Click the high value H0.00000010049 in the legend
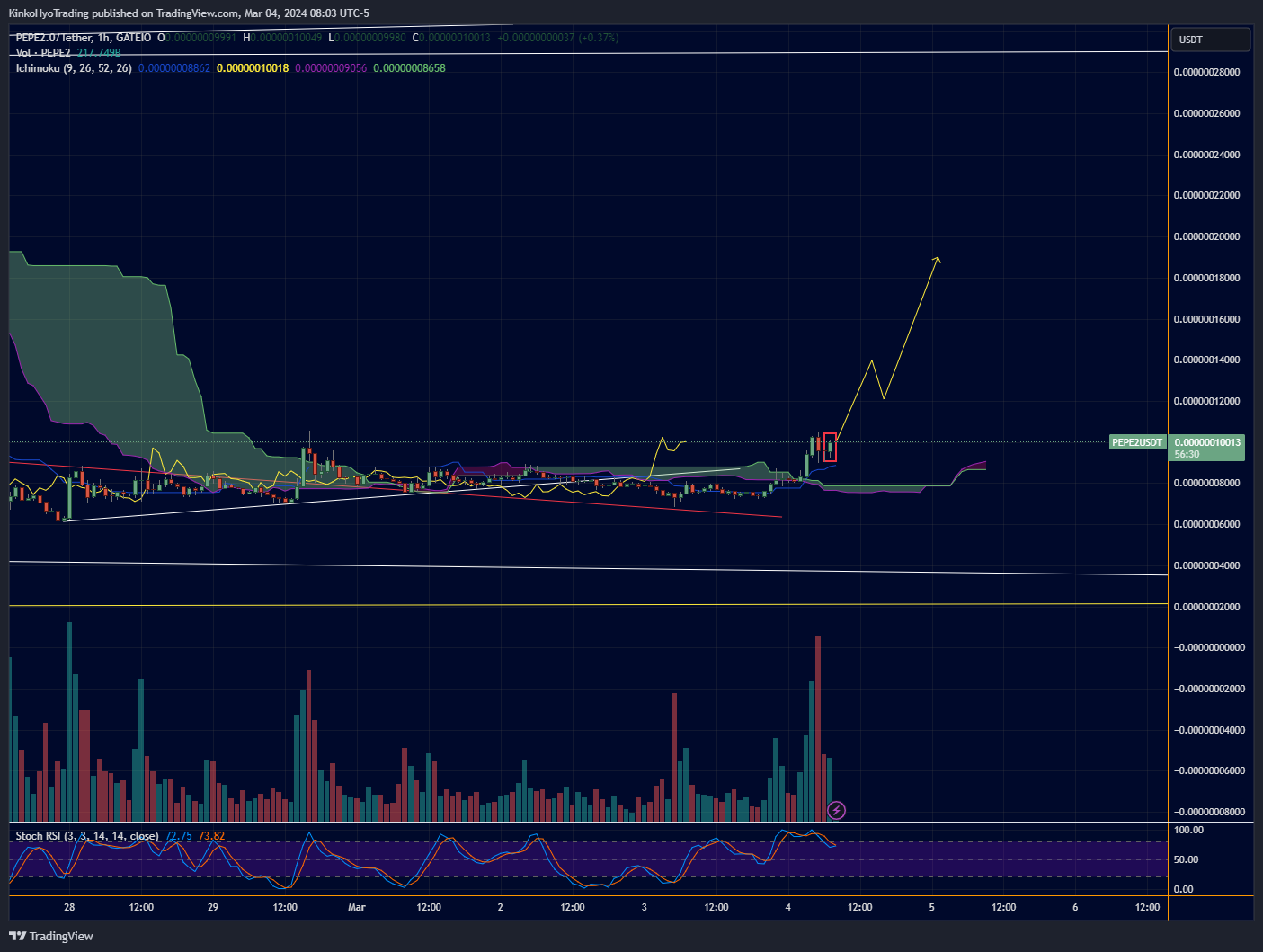The image size is (1263, 952). (282, 38)
